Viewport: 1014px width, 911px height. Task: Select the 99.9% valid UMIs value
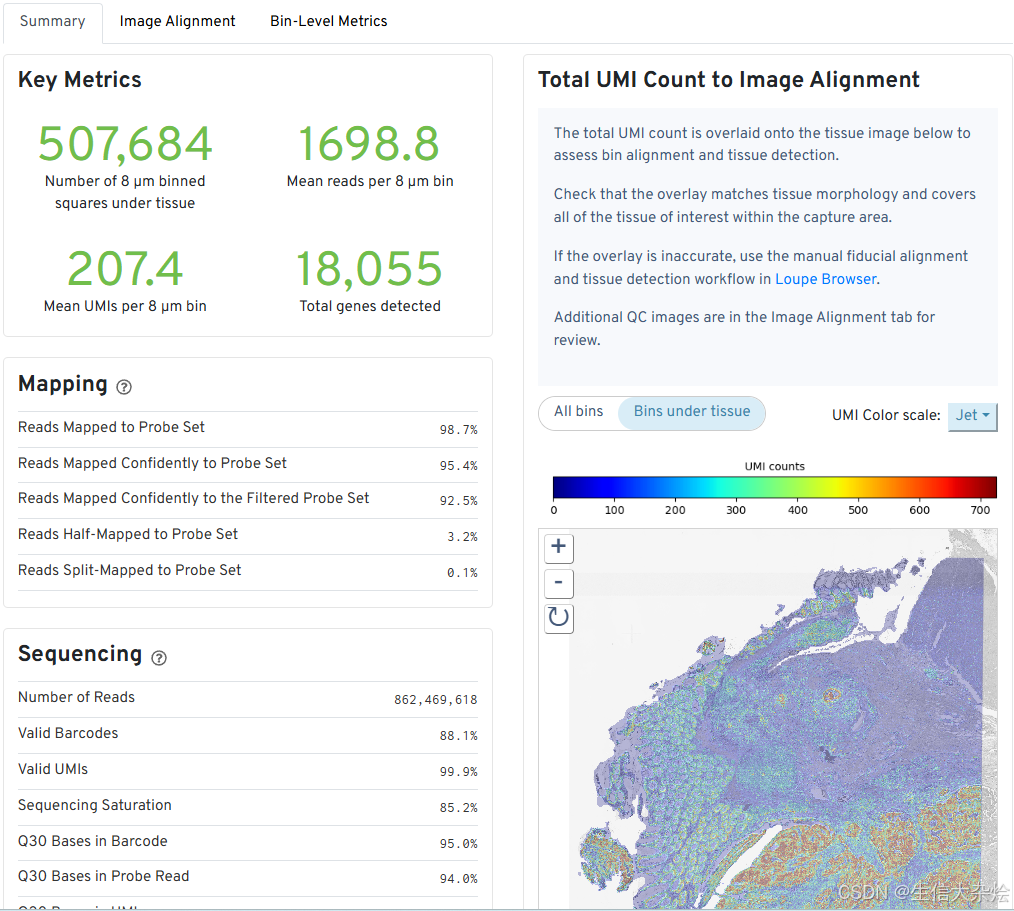(458, 772)
